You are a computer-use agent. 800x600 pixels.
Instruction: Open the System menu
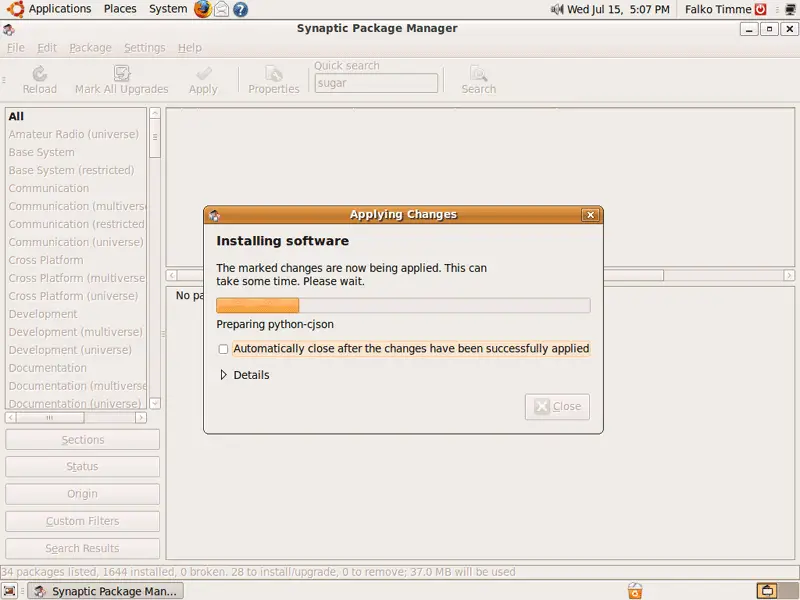pos(168,9)
